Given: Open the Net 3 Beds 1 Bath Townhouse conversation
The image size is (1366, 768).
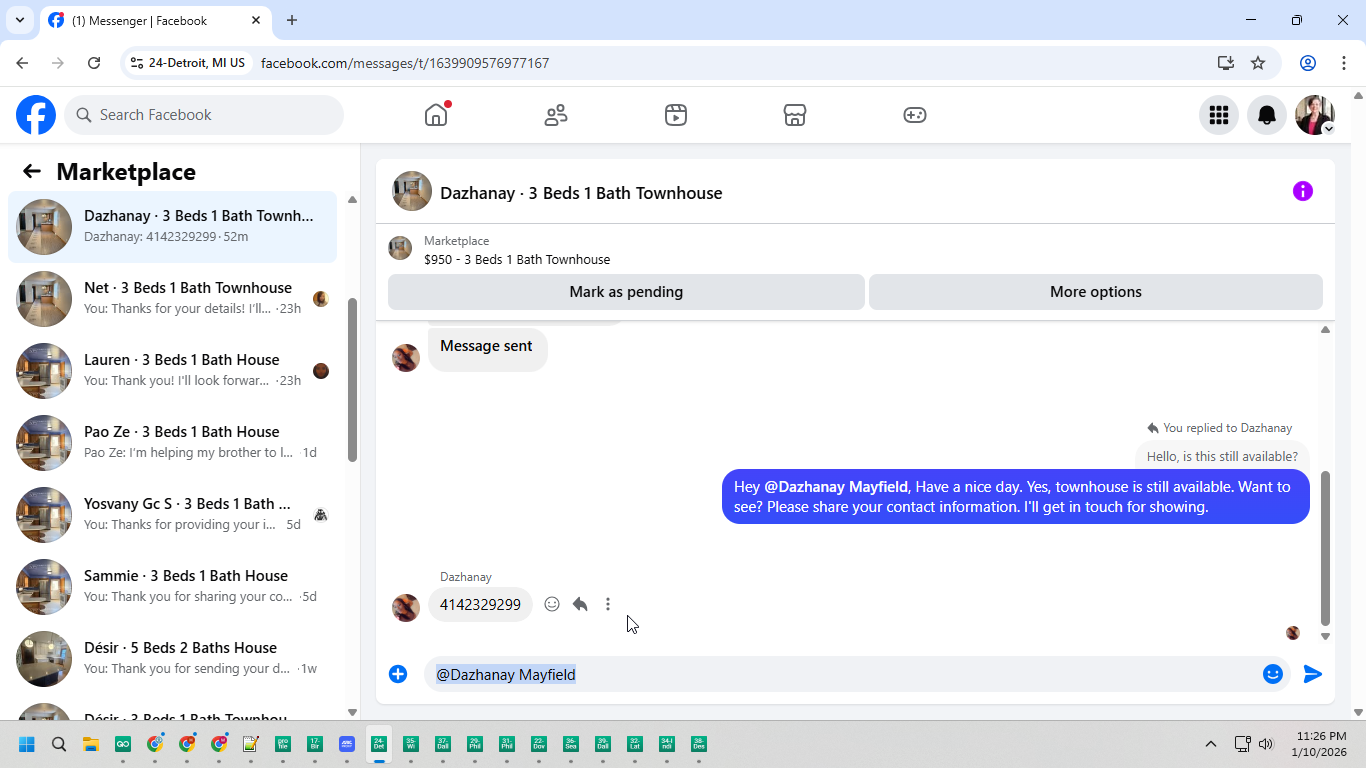Looking at the screenshot, I should [x=172, y=299].
